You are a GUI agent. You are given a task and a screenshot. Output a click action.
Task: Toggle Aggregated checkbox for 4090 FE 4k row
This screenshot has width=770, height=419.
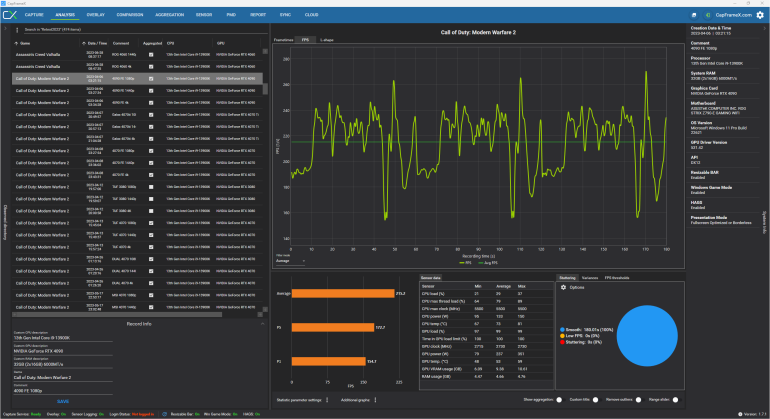coord(151,103)
